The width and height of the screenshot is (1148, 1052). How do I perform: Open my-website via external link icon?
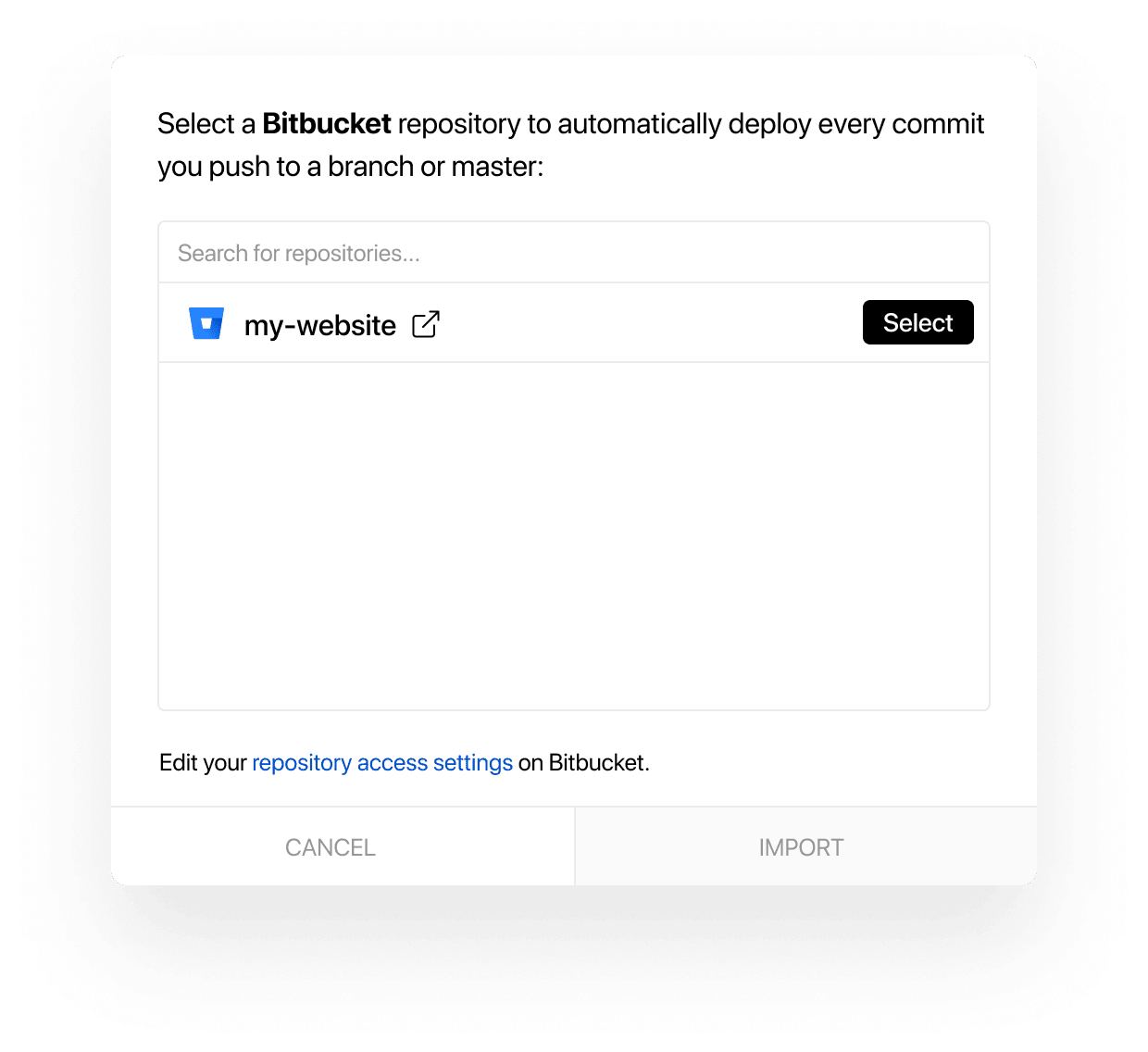[x=425, y=324]
